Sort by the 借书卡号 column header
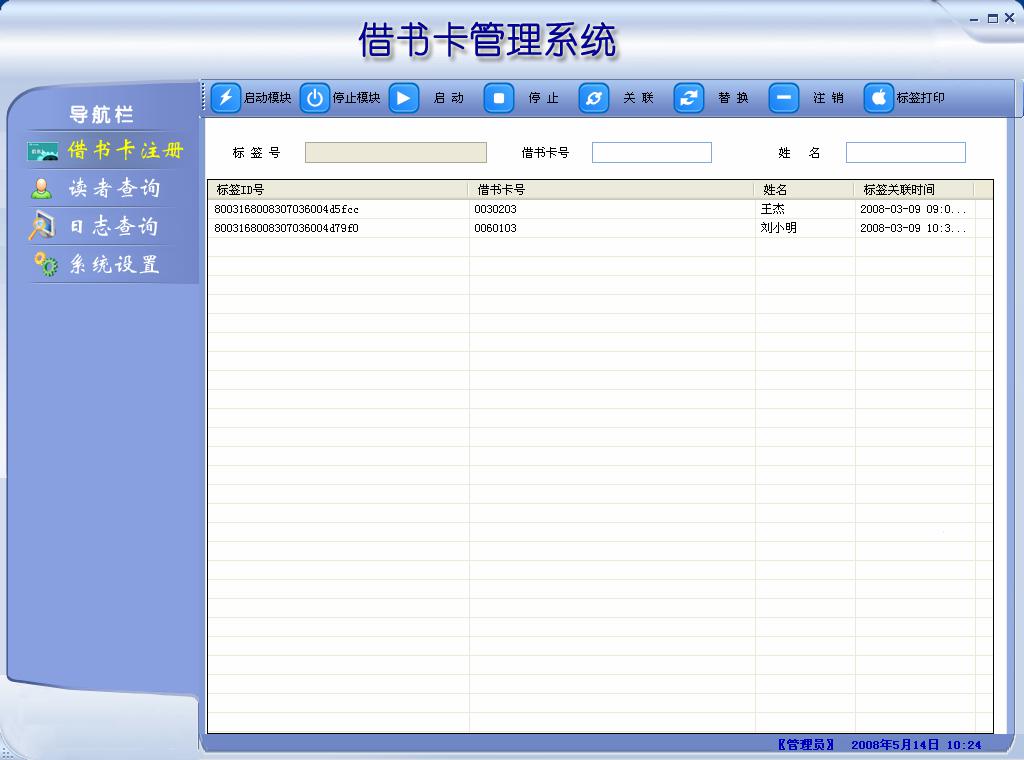 pos(611,190)
